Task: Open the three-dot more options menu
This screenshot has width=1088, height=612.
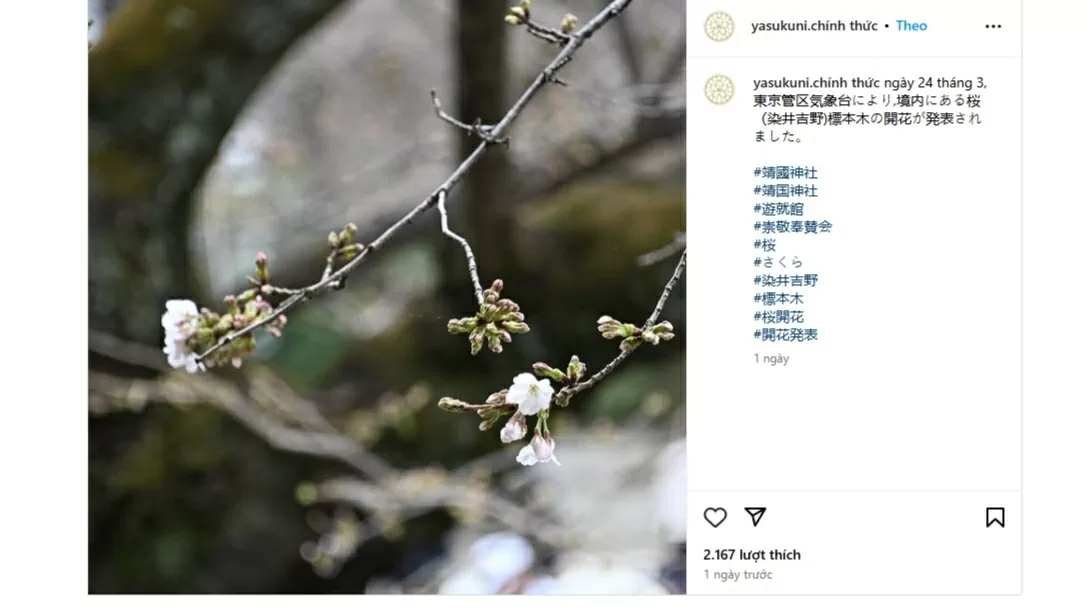Action: 993,26
